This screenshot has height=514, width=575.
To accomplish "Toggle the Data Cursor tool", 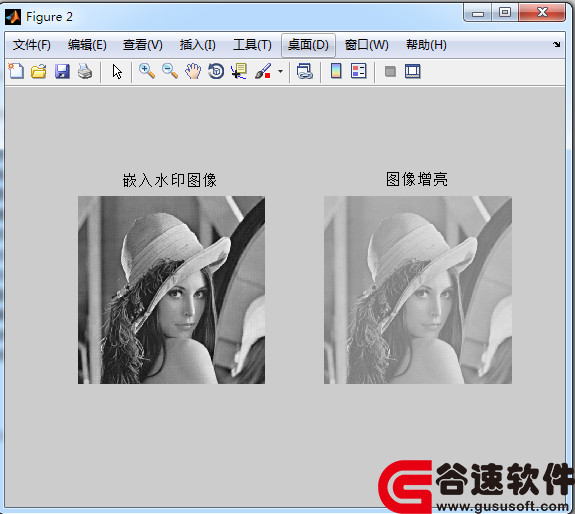I will pyautogui.click(x=239, y=71).
